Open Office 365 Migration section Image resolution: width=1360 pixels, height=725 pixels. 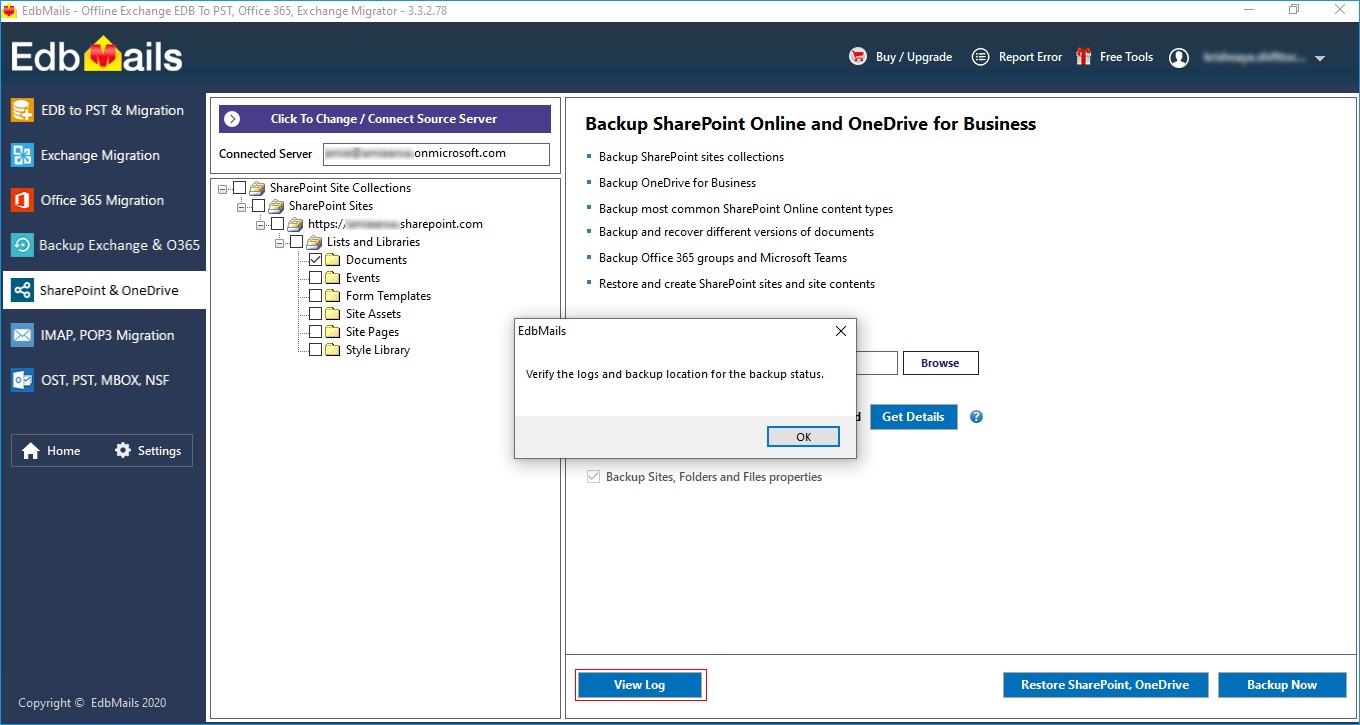pyautogui.click(x=104, y=200)
